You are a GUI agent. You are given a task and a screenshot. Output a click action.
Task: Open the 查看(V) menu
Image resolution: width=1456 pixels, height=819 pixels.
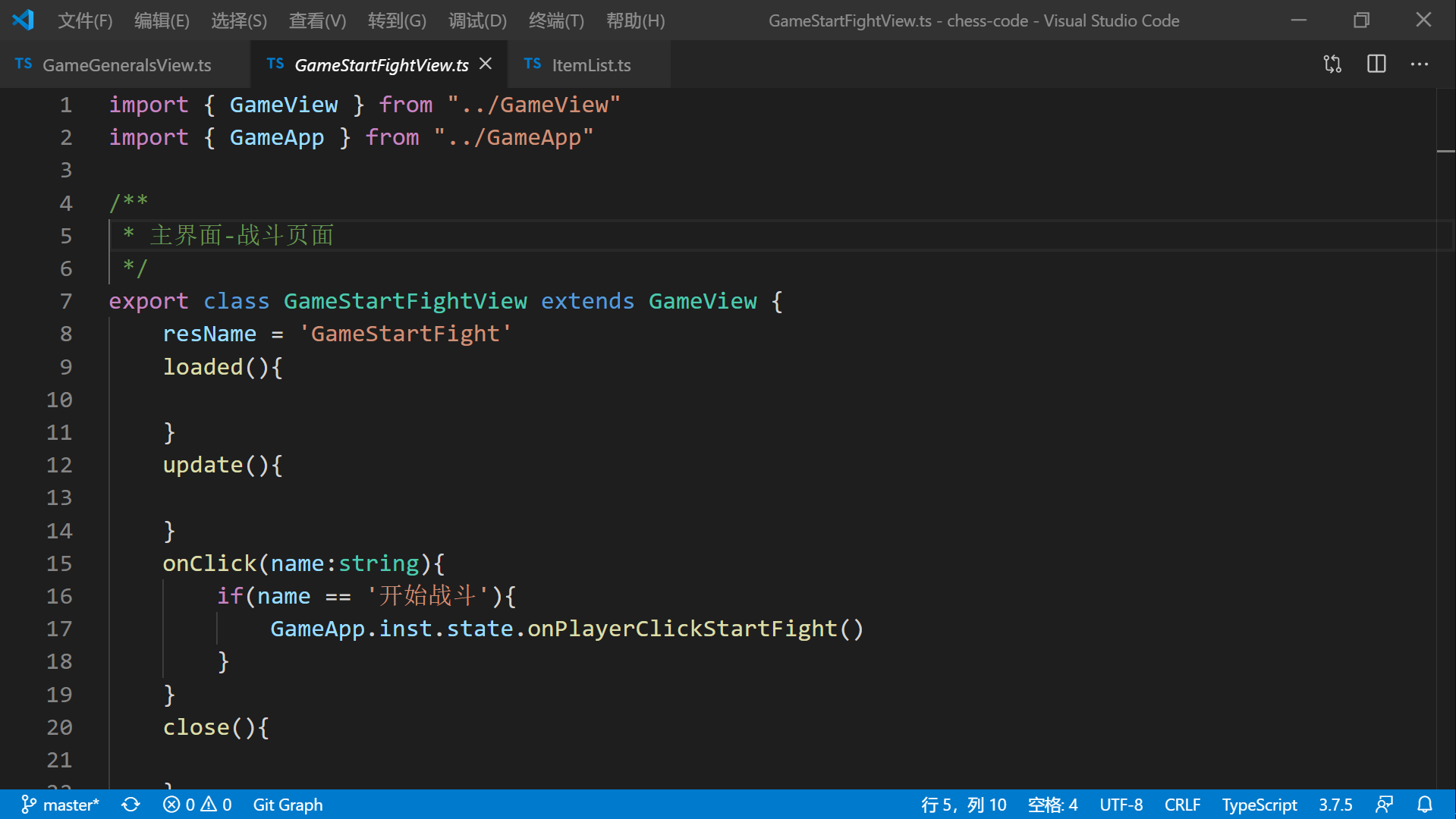coord(317,20)
